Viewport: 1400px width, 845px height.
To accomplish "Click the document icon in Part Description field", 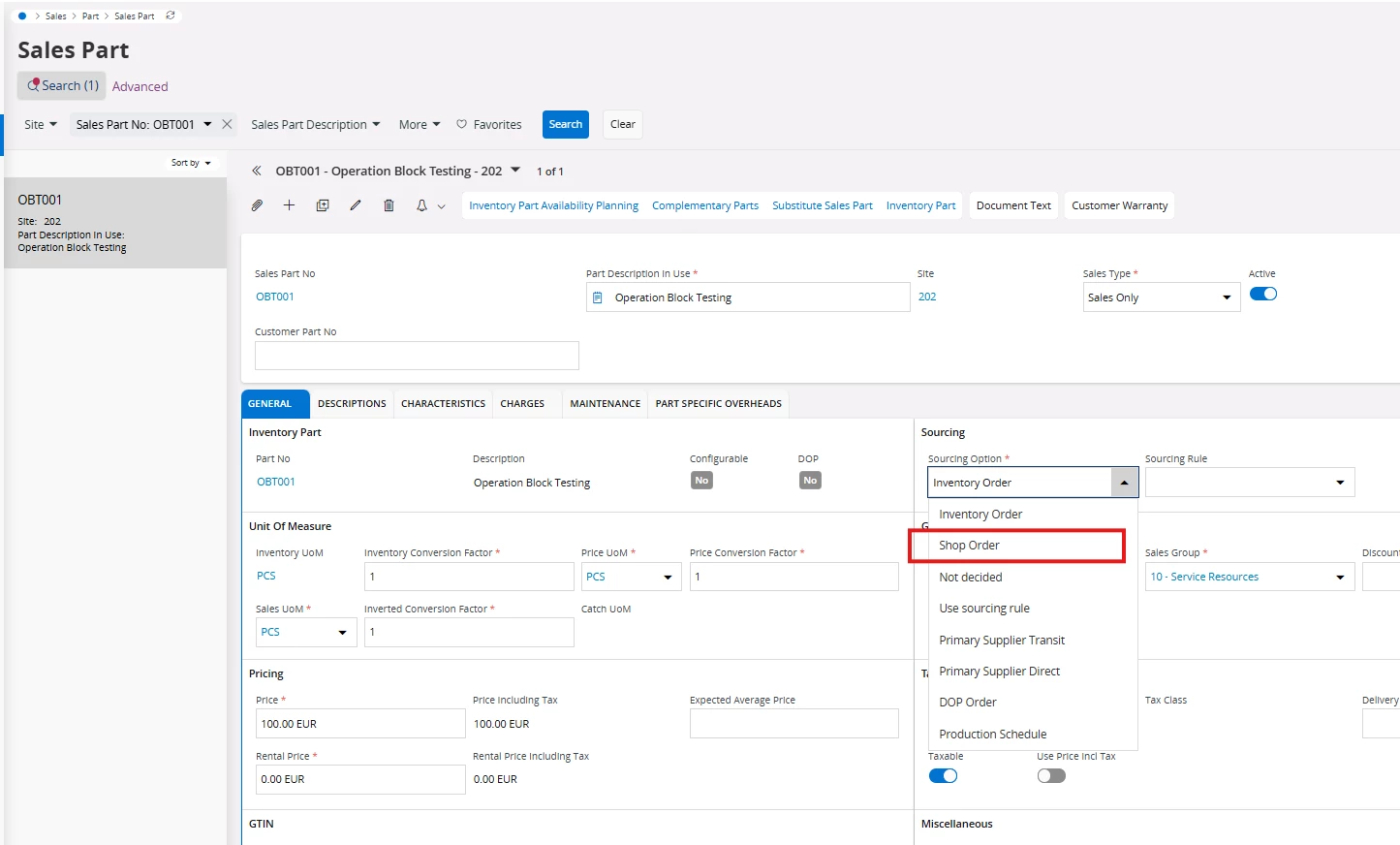I will tap(598, 297).
